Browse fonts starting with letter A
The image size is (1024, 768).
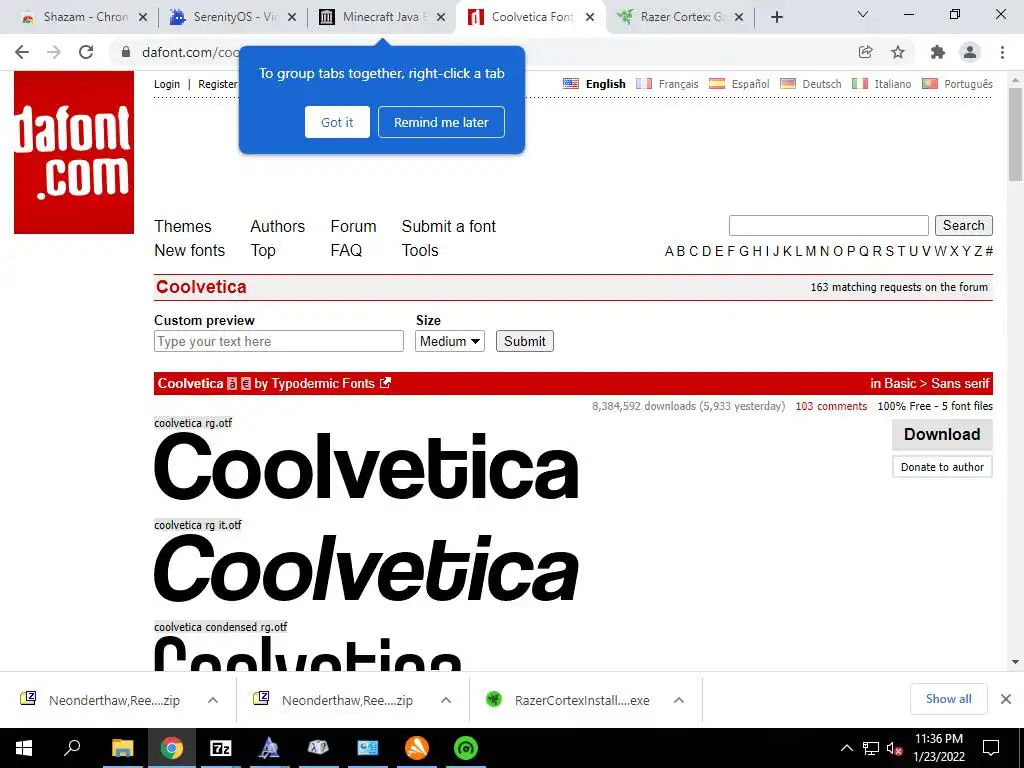tap(669, 251)
